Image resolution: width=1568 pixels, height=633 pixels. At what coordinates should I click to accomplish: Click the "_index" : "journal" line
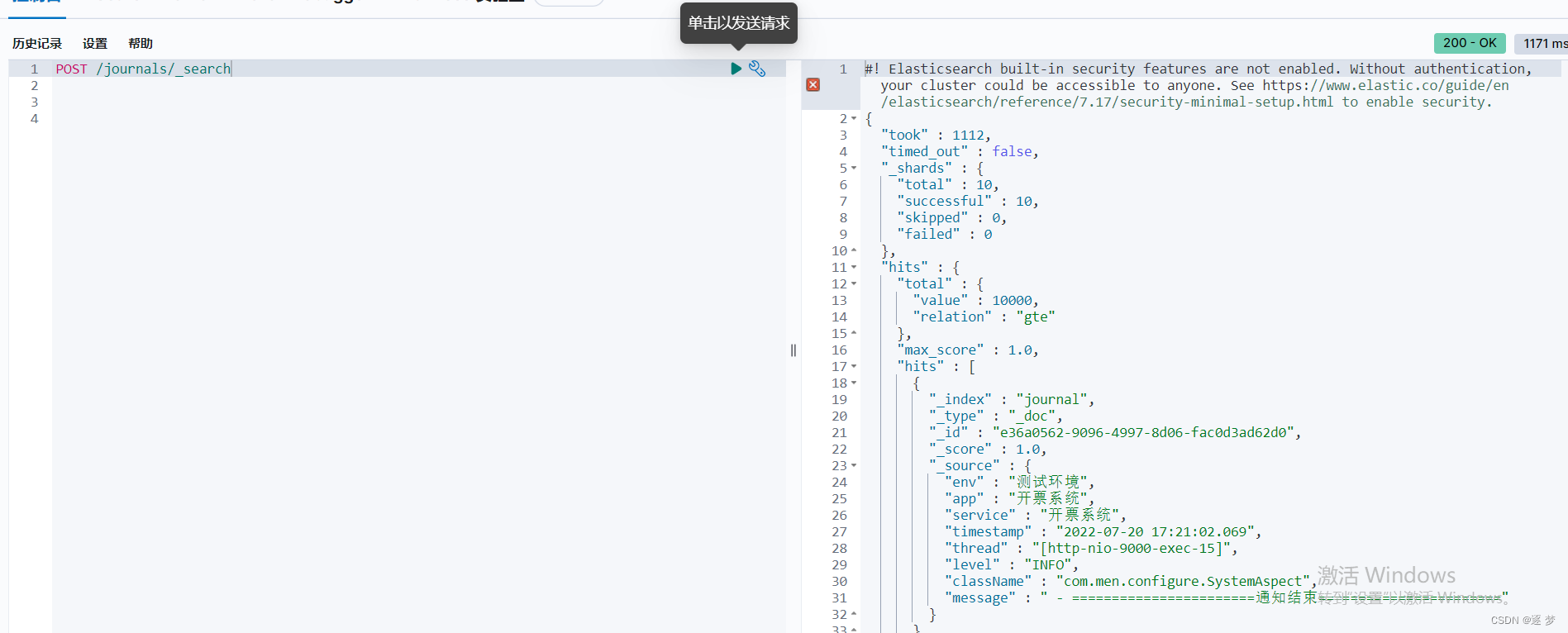(1012, 399)
